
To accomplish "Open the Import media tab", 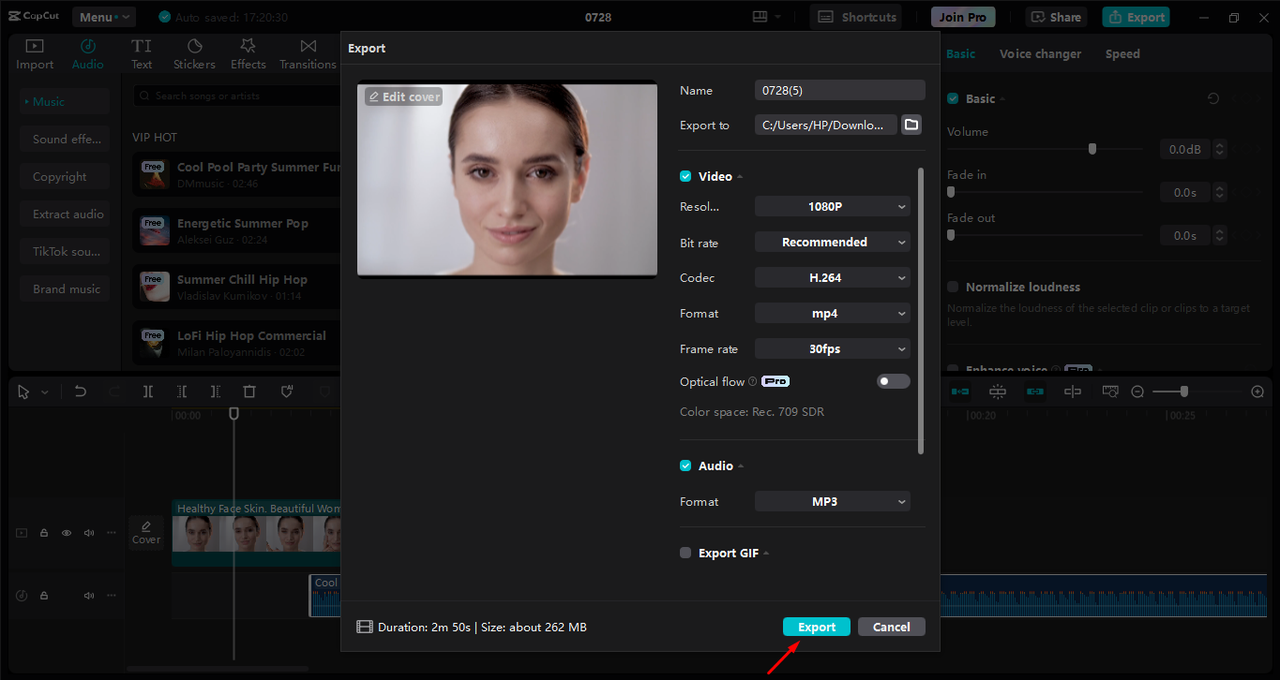I will pyautogui.click(x=35, y=54).
